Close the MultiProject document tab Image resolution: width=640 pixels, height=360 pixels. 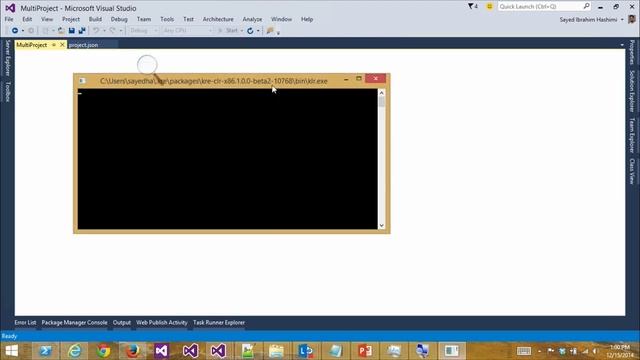(62, 45)
